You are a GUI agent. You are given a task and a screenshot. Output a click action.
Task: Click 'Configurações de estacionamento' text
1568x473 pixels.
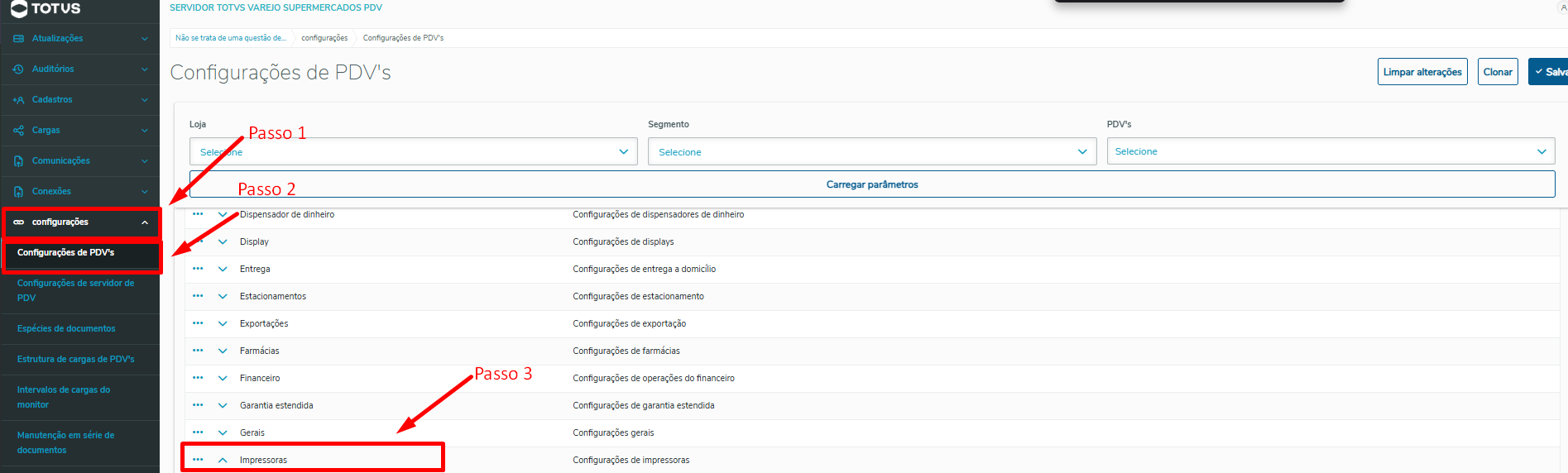tap(639, 296)
